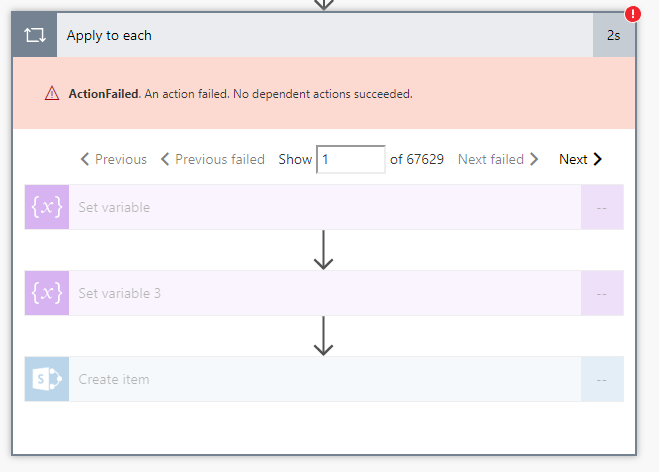659x472 pixels.
Task: Click the ActionFailed error message
Action: (x=240, y=94)
